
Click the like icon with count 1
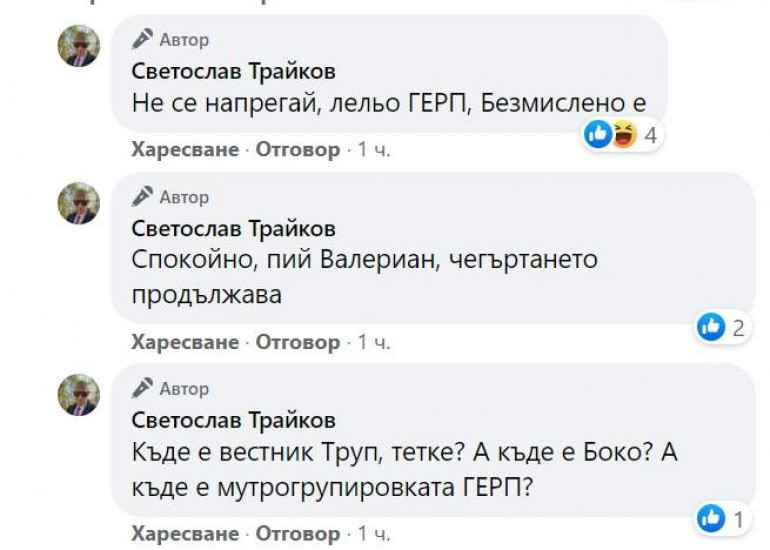[711, 517]
